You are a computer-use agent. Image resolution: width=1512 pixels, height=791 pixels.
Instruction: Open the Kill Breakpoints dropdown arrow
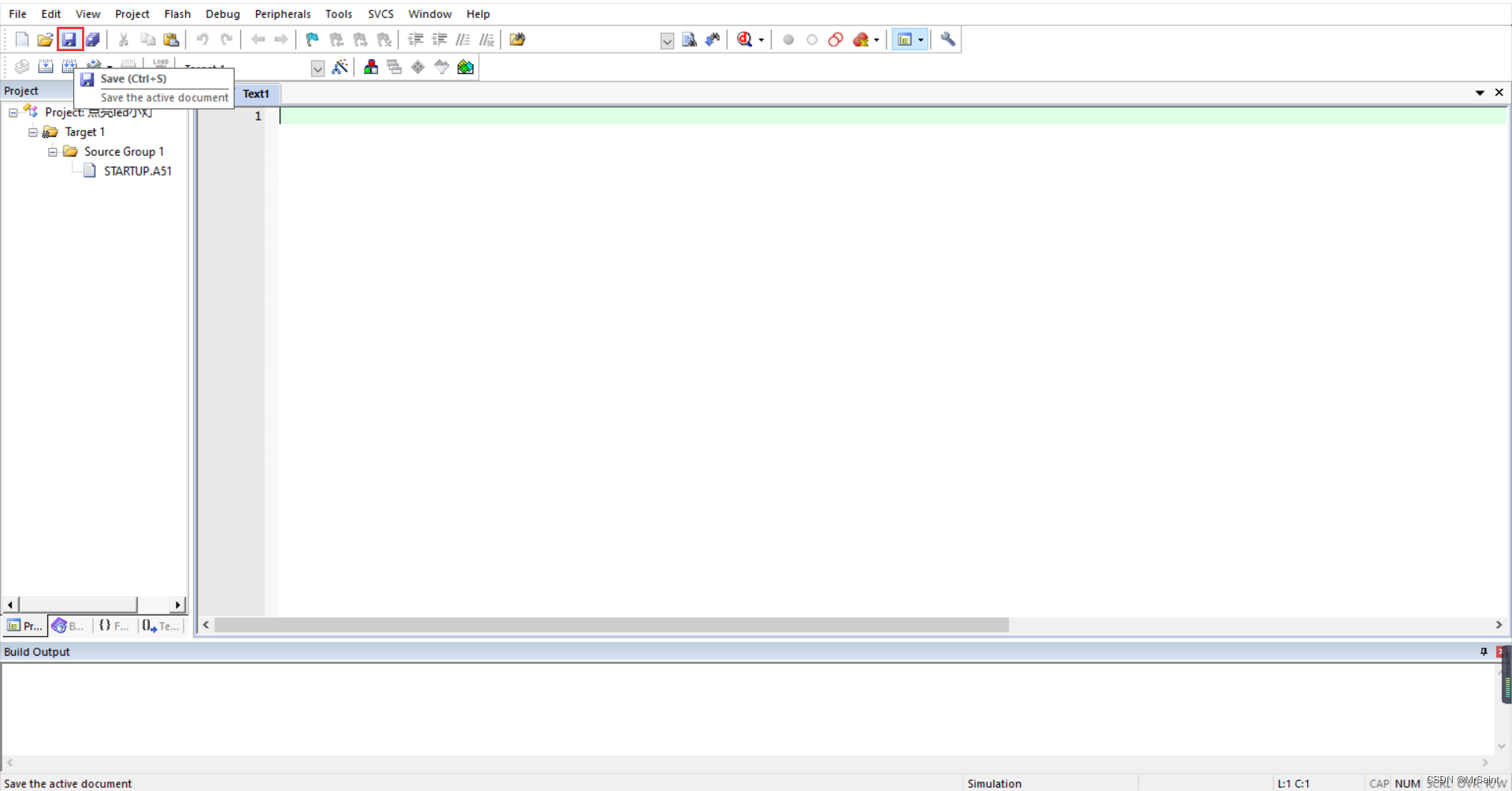click(876, 40)
